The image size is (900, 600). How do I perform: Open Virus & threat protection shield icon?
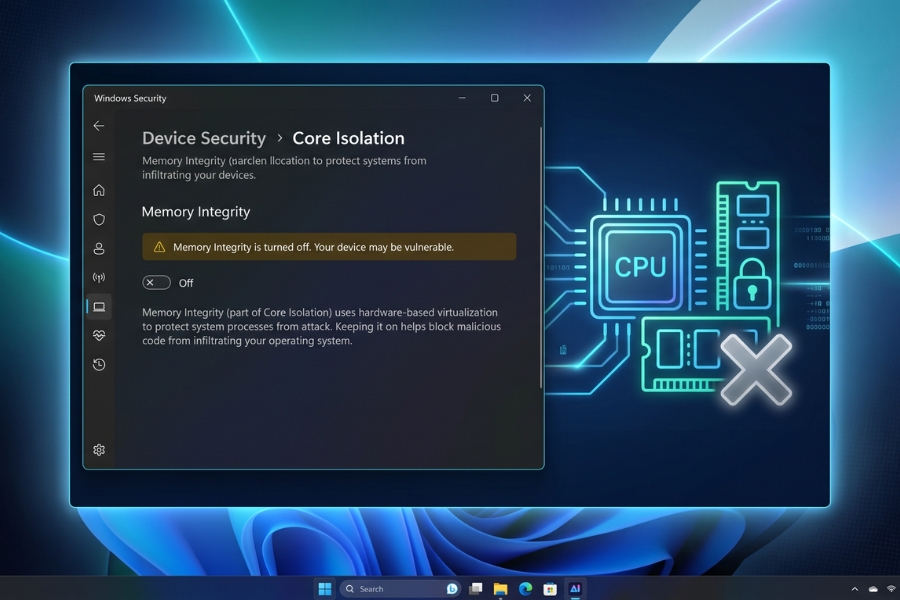99,219
